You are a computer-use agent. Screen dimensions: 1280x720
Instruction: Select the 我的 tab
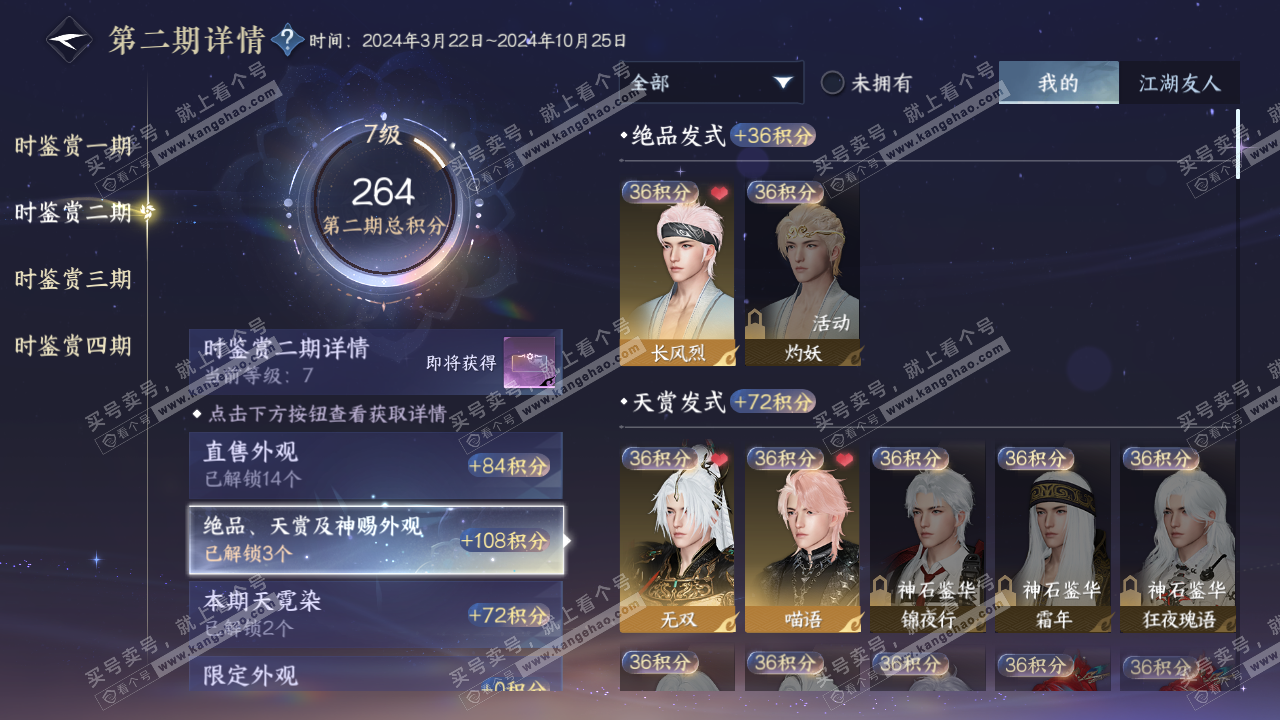click(1059, 83)
